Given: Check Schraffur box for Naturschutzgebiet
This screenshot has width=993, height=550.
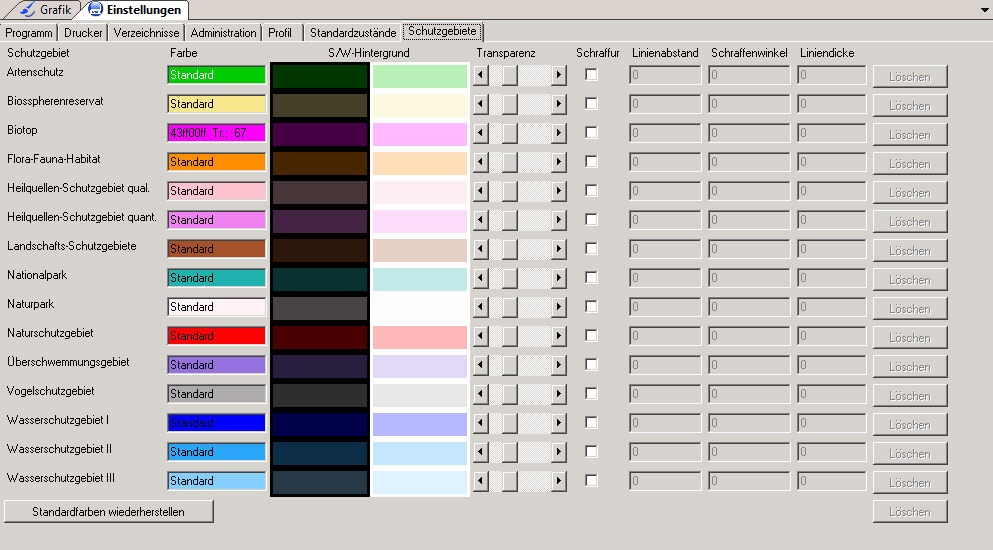Looking at the screenshot, I should [x=591, y=336].
